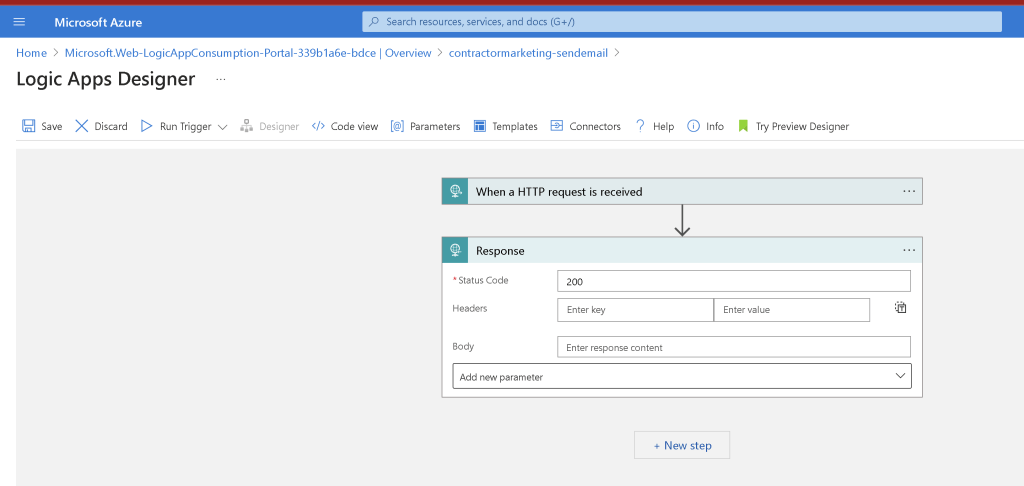1024x486 pixels.
Task: Click the Parameters [@] icon
Action: point(397,126)
